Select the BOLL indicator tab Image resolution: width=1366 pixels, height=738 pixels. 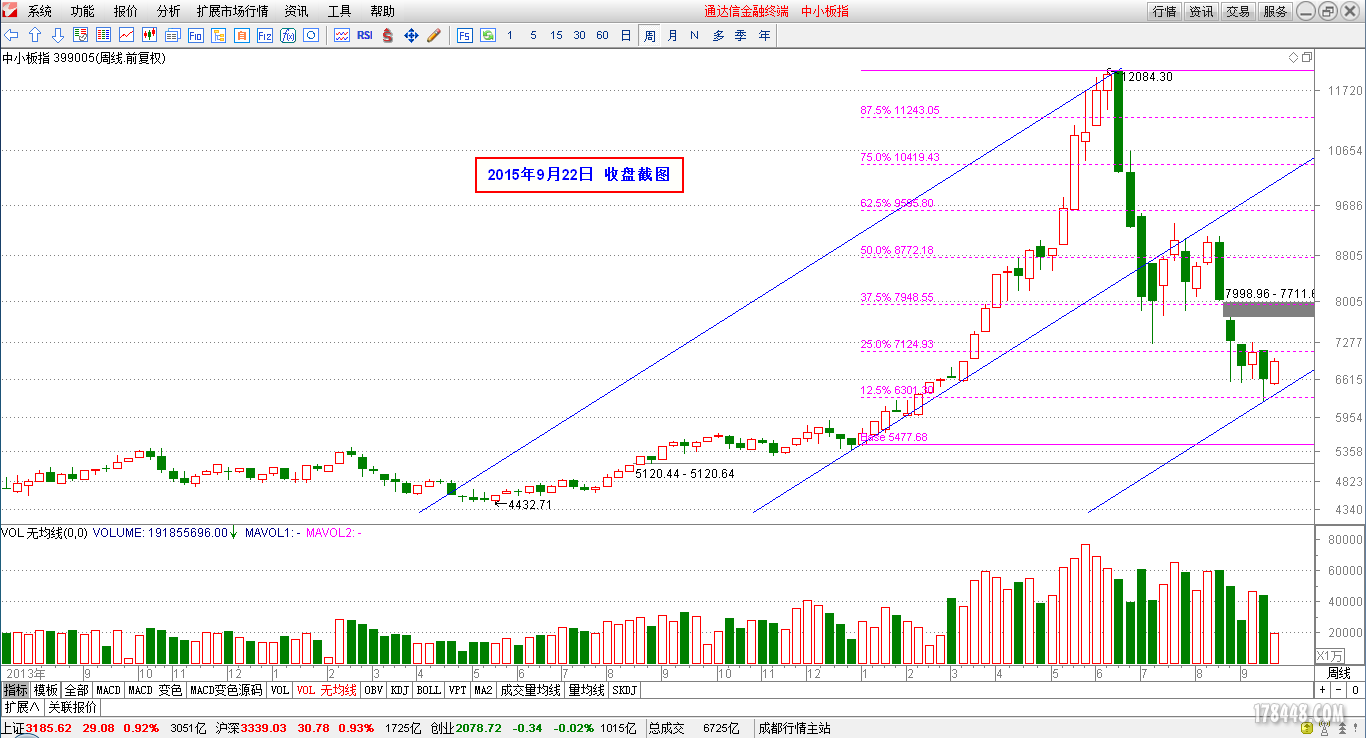428,690
